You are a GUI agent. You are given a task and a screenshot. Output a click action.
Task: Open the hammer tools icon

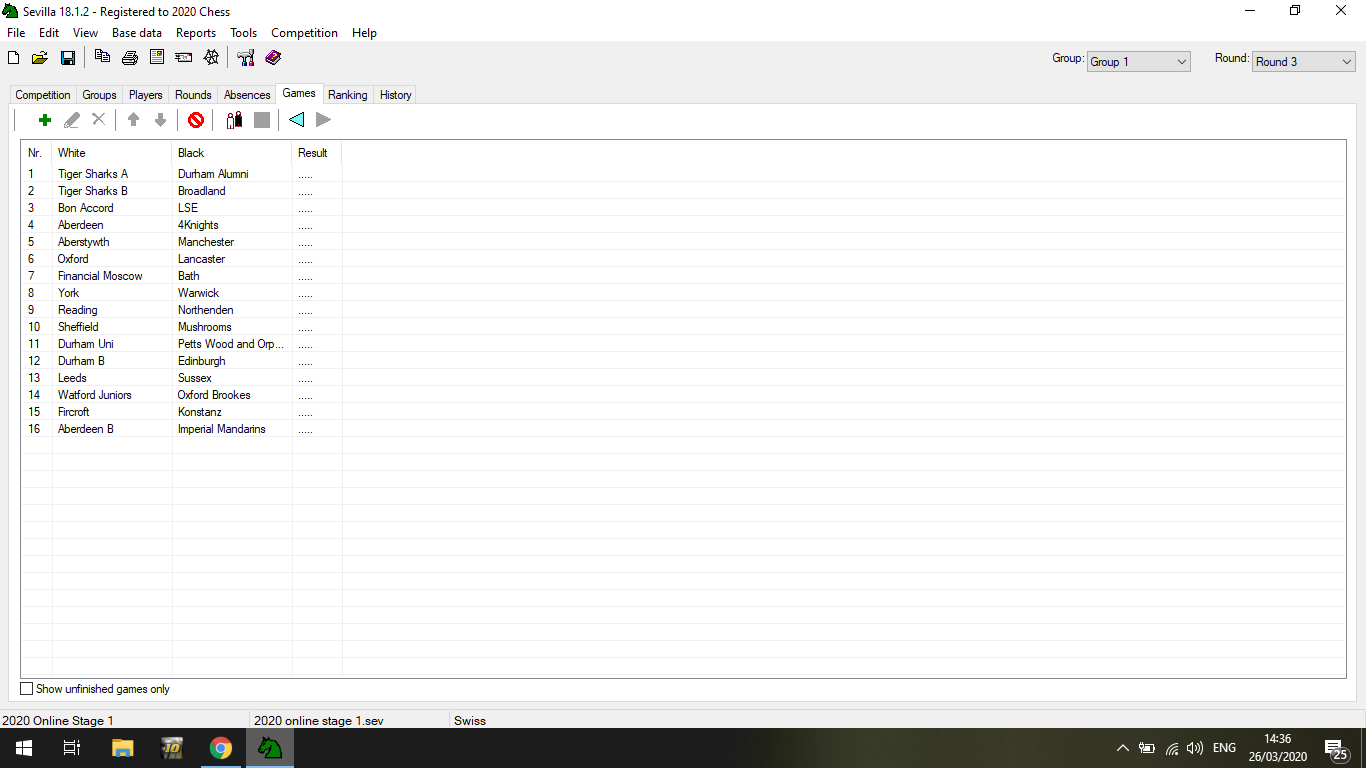coord(246,58)
